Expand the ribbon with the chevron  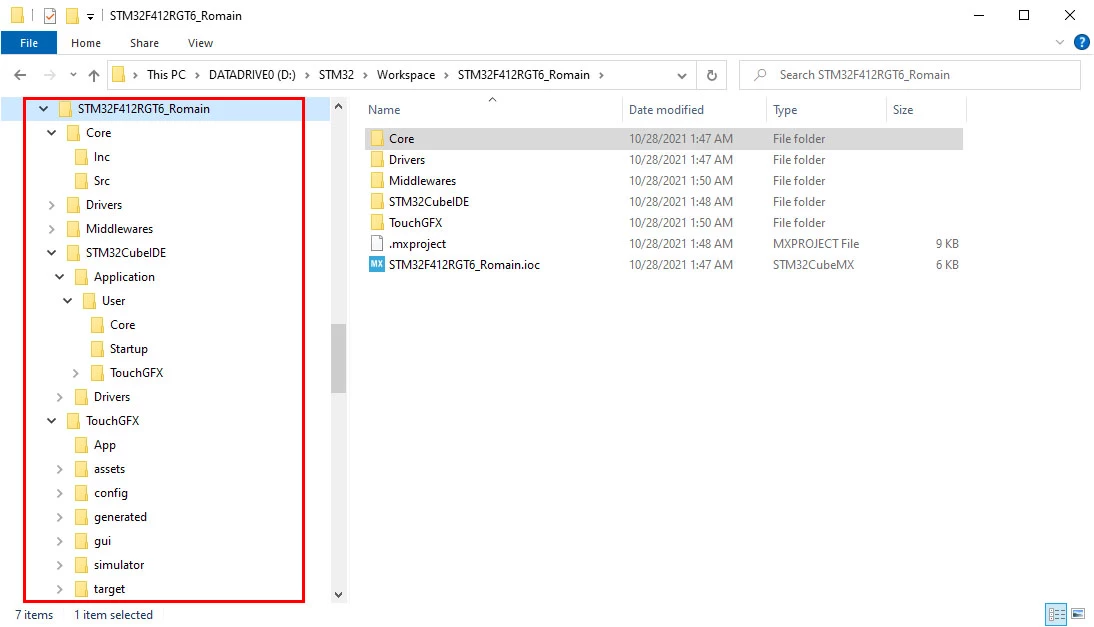coord(1060,43)
